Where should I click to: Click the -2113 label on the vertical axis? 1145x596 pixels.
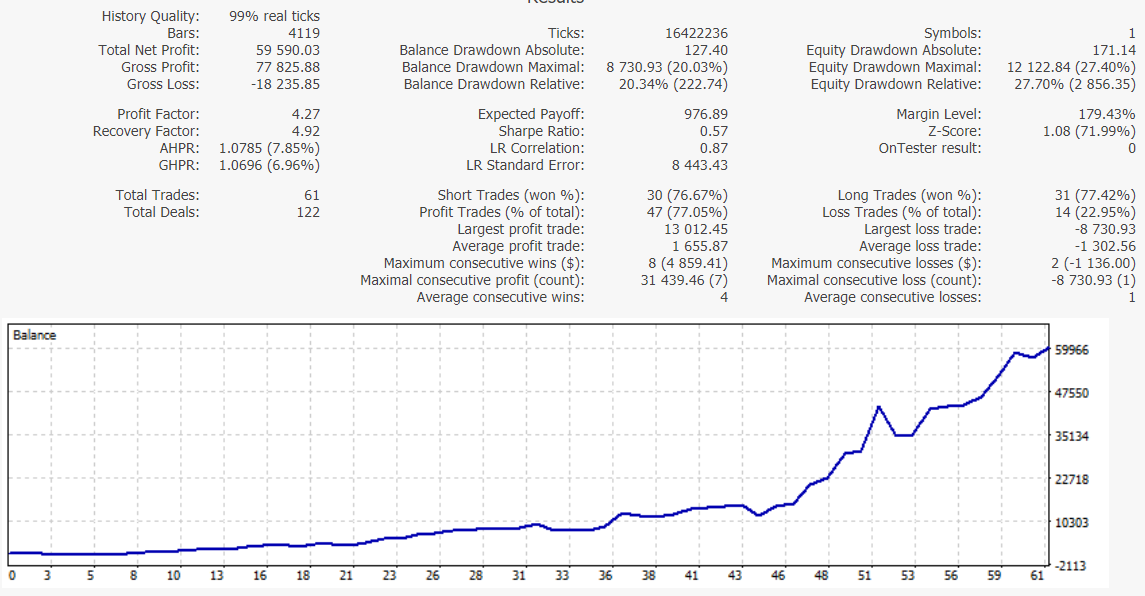point(1073,566)
